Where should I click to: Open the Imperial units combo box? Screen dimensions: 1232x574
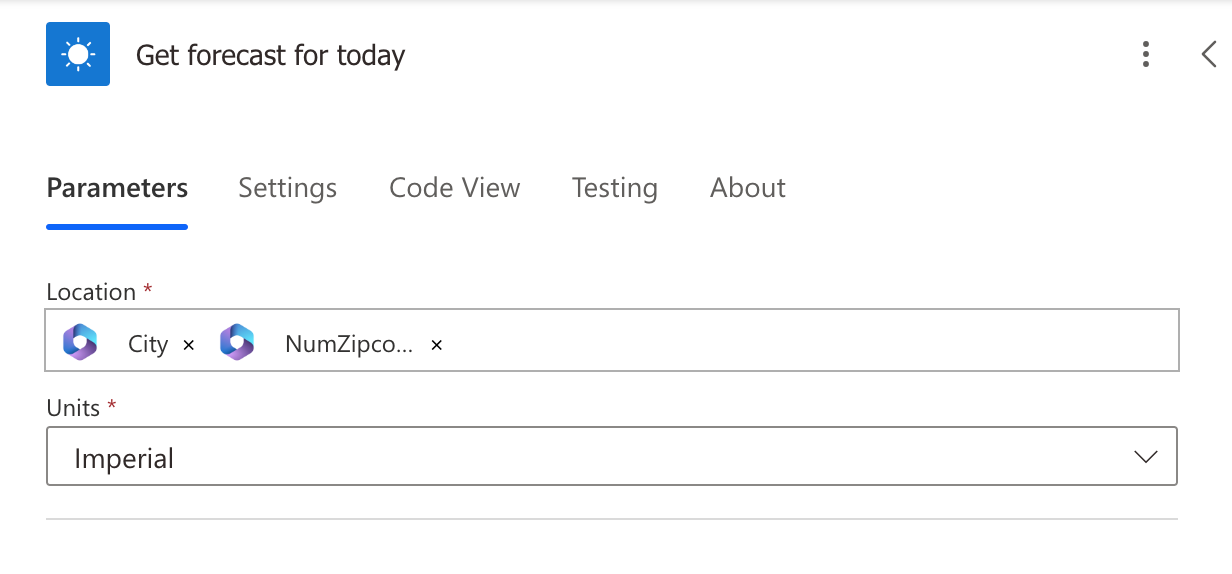(x=612, y=457)
